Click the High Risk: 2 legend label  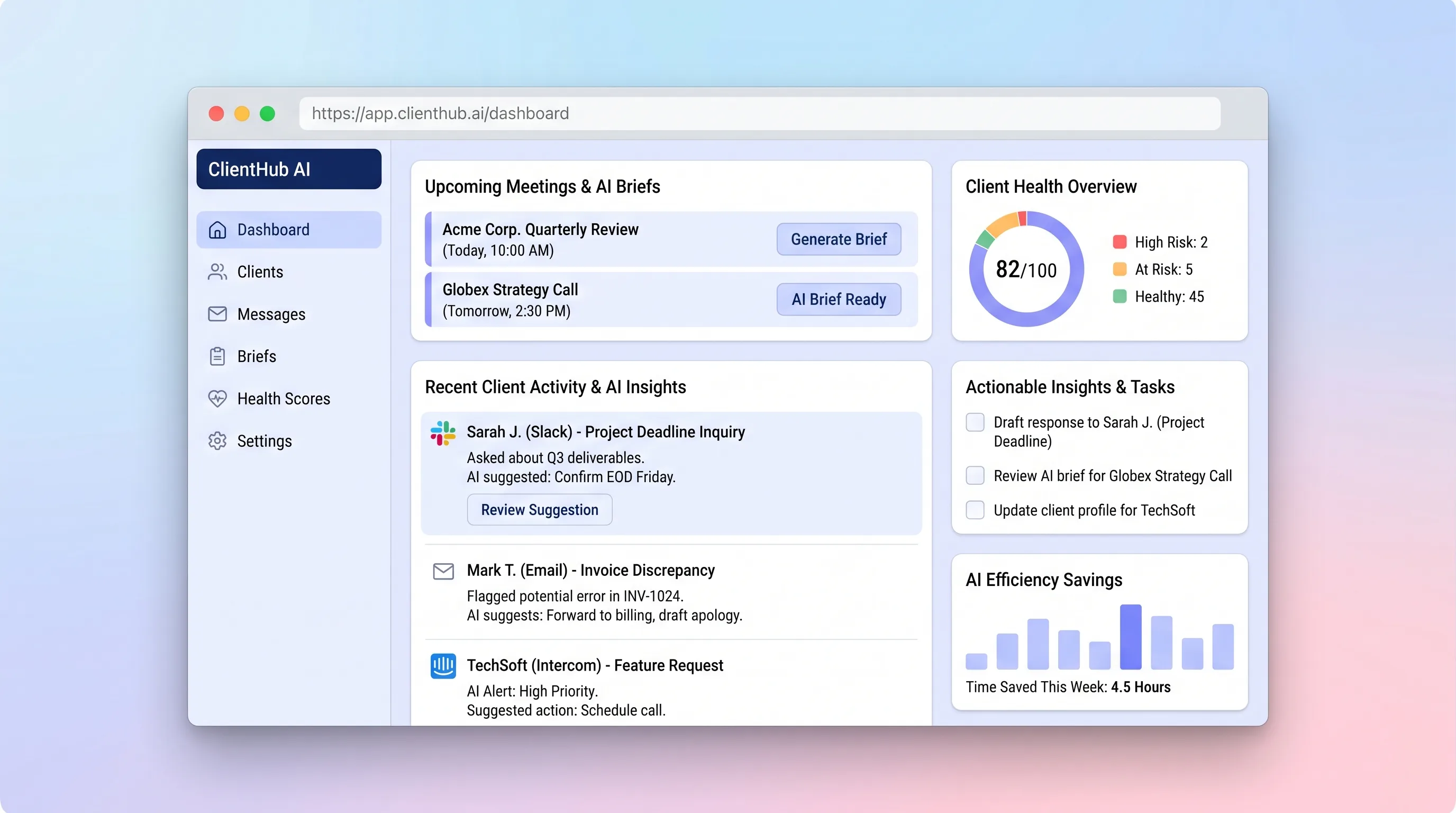(1171, 242)
